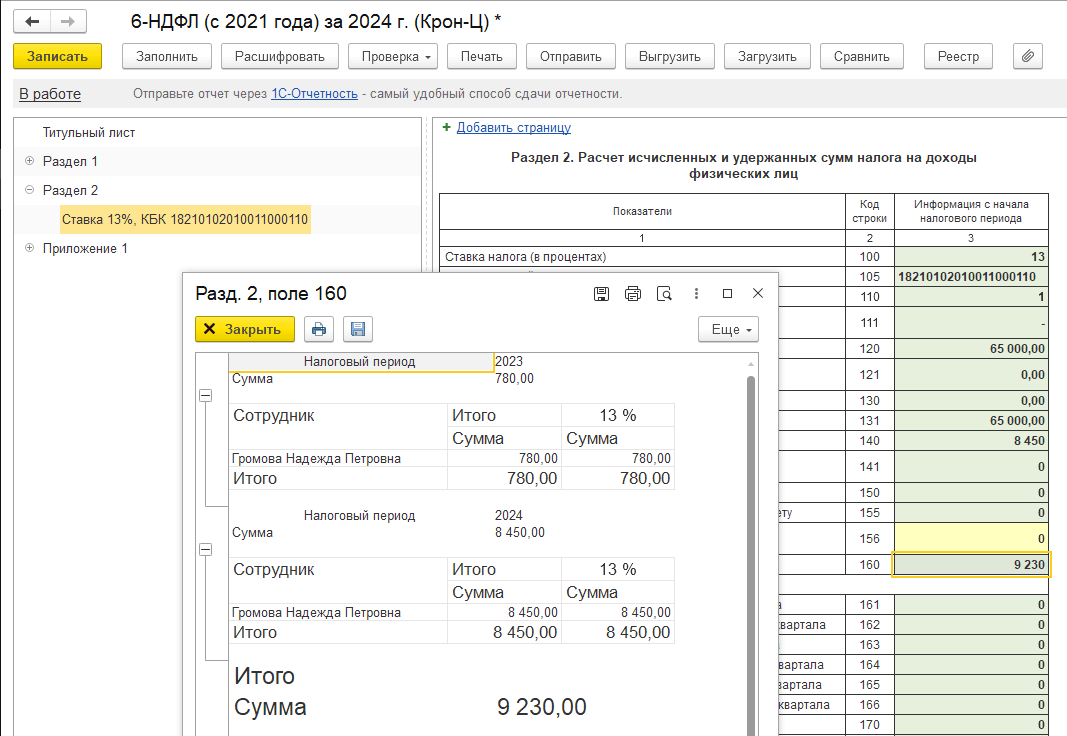This screenshot has height=736, width=1067.
Task: Click the paperclip attachments icon
Action: click(1027, 56)
